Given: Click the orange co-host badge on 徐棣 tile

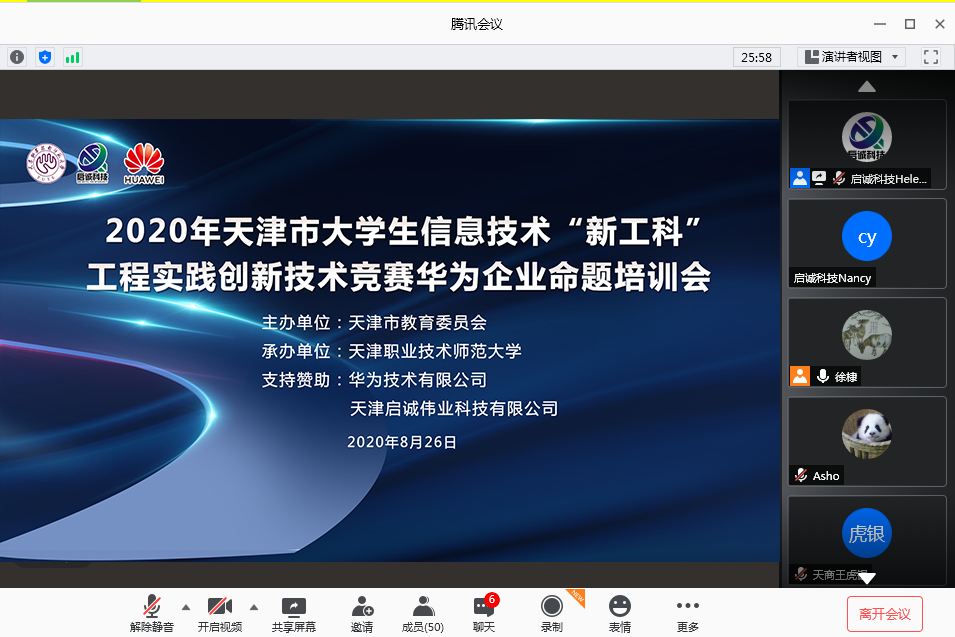Looking at the screenshot, I should 800,376.
